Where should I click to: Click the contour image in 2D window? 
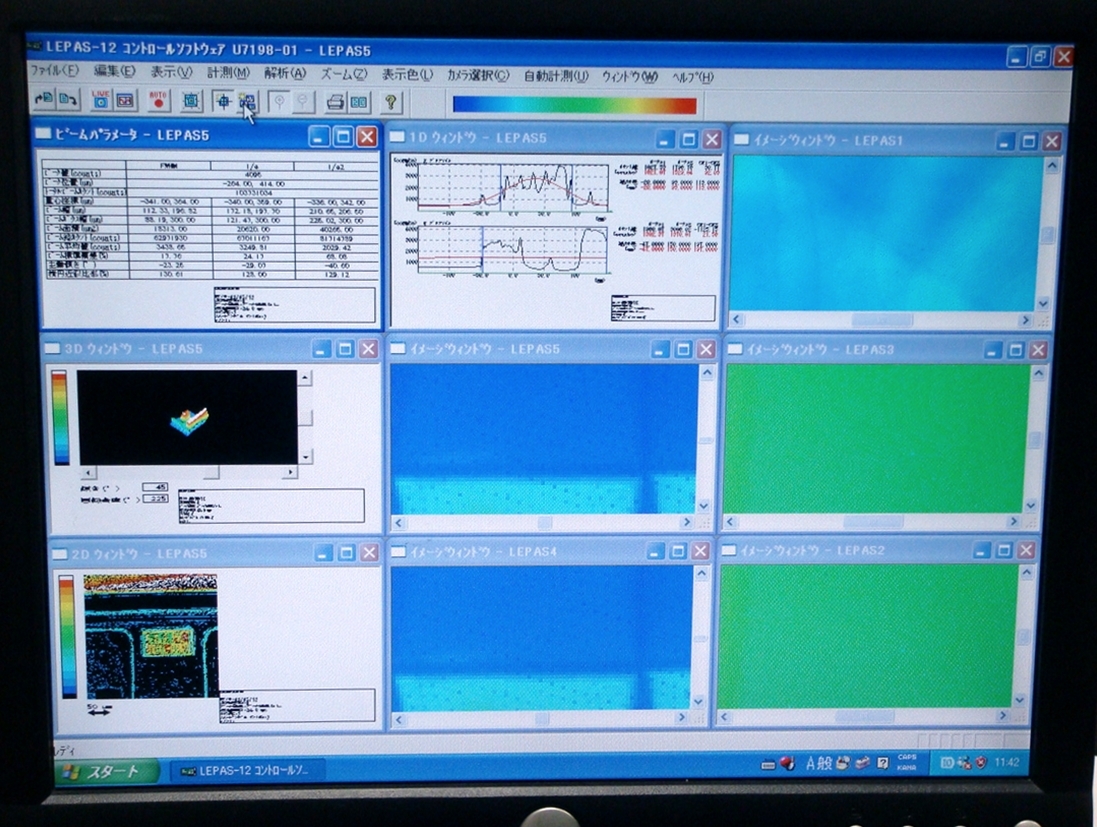[150, 636]
